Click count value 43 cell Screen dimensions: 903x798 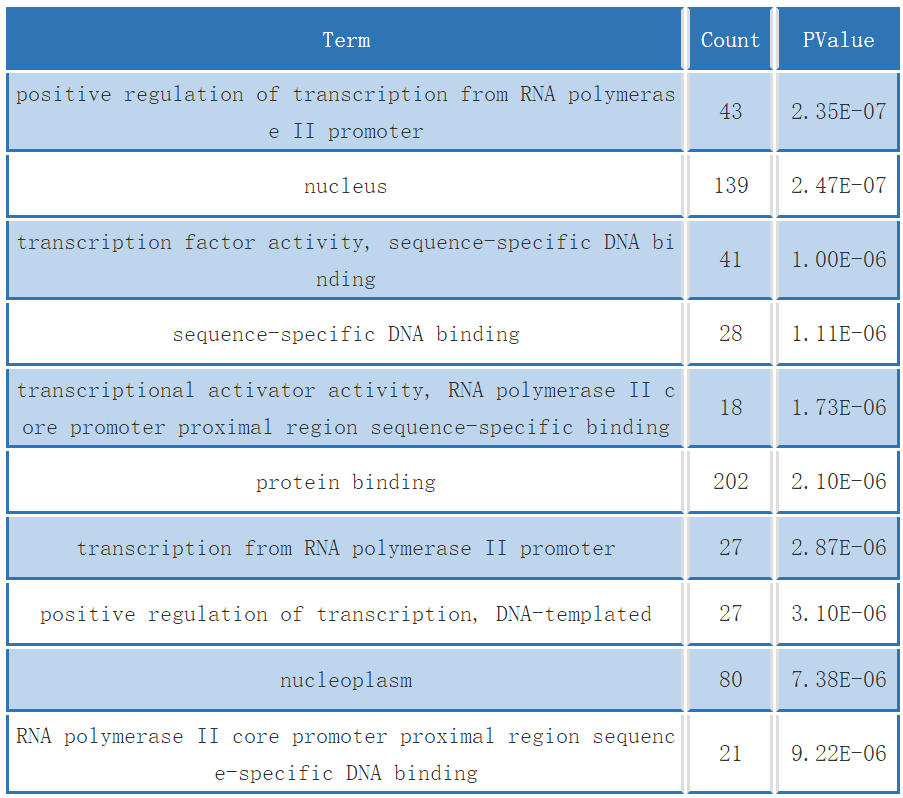[730, 111]
